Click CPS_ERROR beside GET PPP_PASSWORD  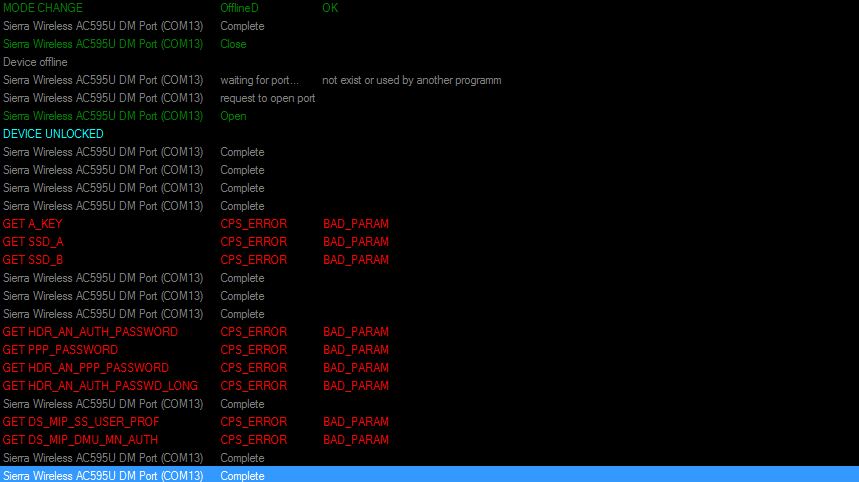254,349
